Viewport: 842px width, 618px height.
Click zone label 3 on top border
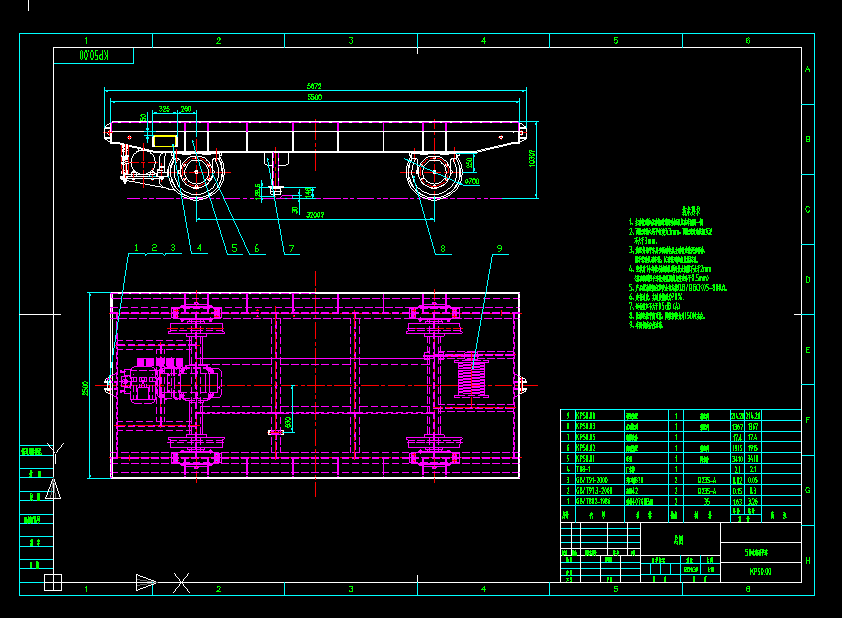[x=351, y=38]
